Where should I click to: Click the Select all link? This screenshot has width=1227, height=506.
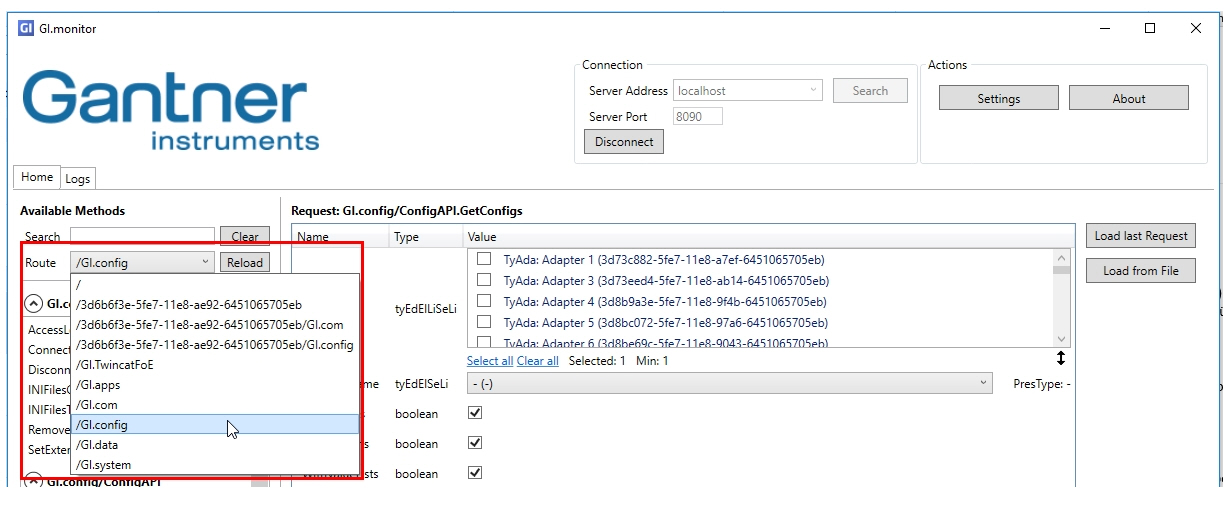(x=490, y=361)
